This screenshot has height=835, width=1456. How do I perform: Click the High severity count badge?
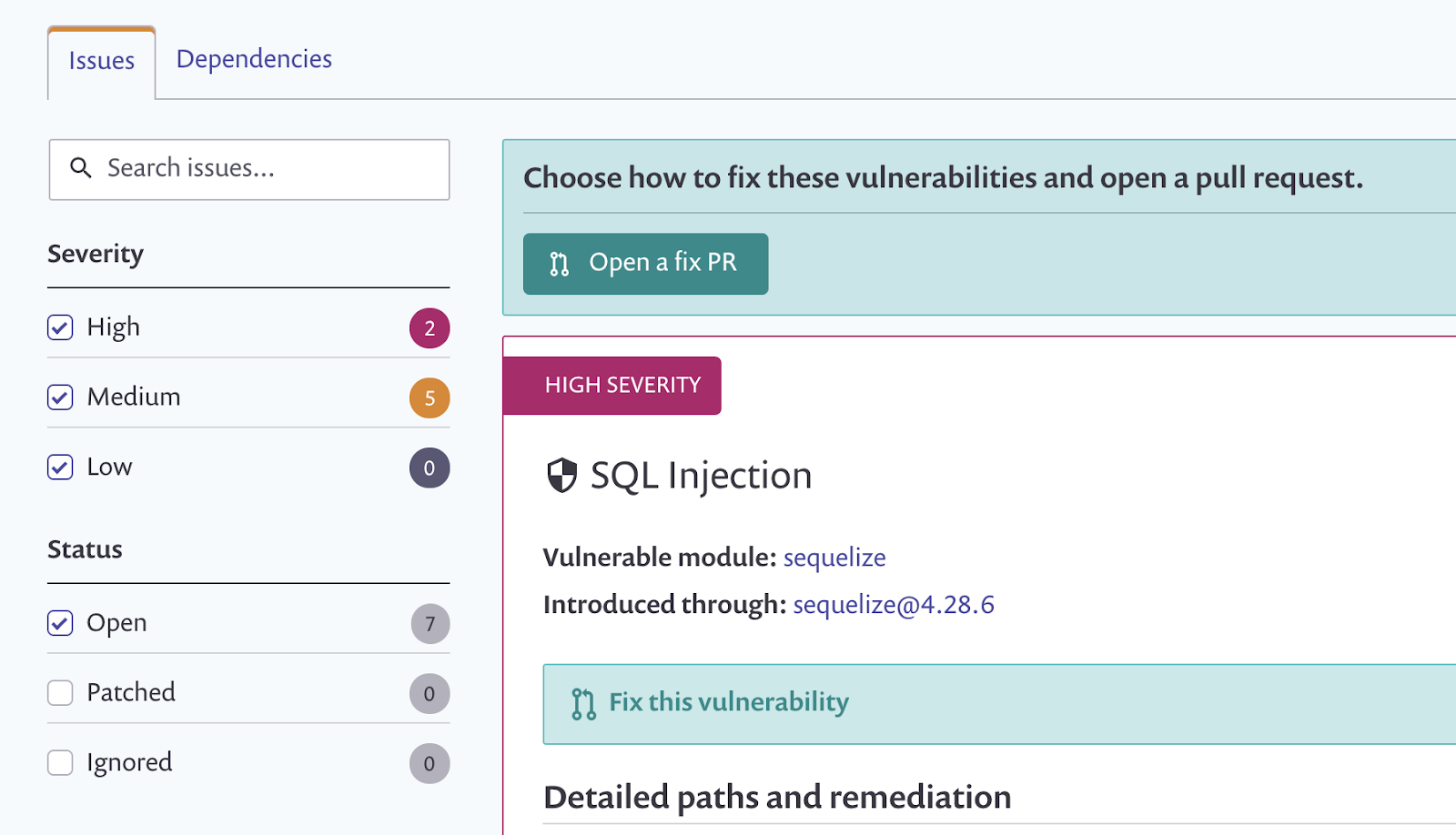coord(430,328)
